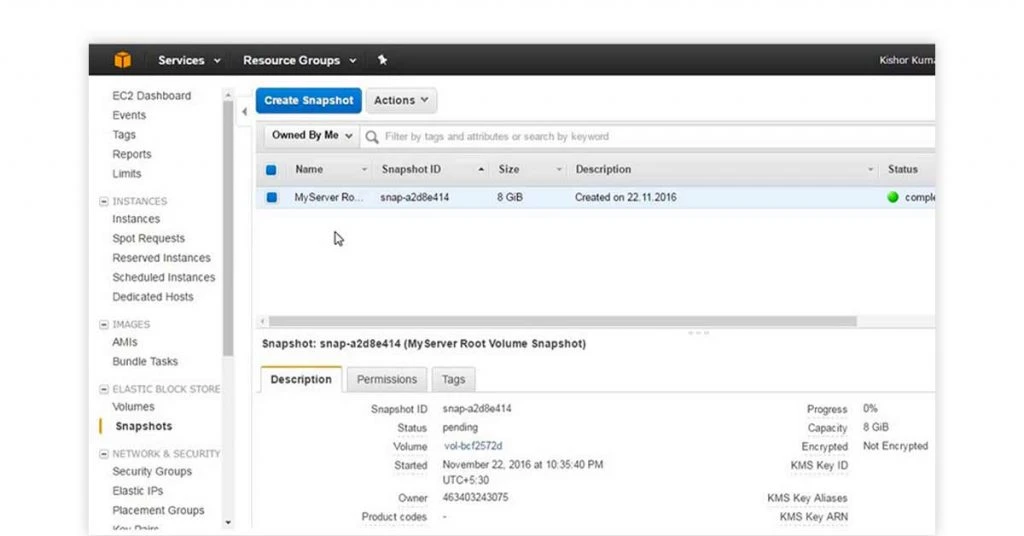1024x536 pixels.
Task: Click the green completed status icon
Action: 893,197
